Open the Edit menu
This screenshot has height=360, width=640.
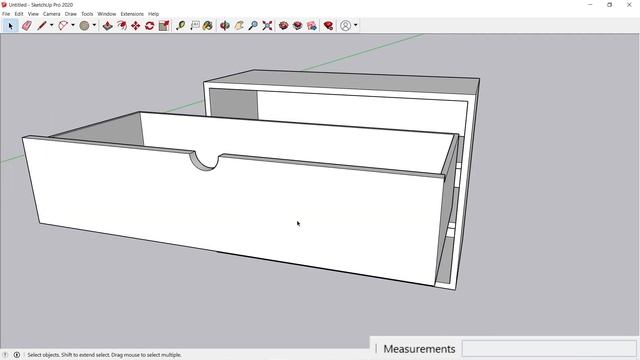point(19,14)
